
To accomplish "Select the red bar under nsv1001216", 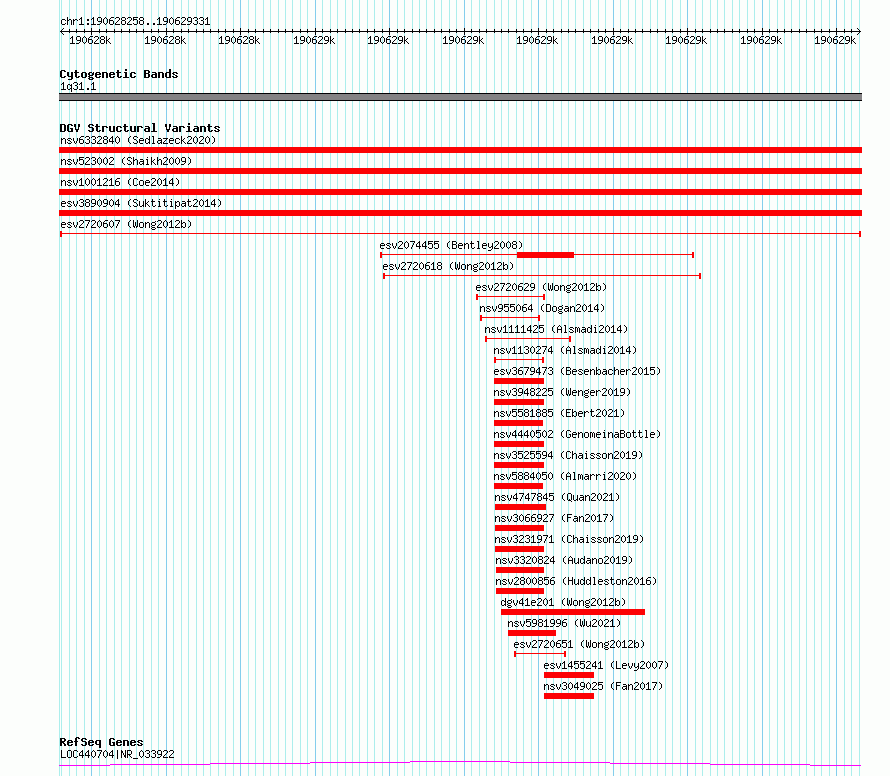I will coord(460,192).
